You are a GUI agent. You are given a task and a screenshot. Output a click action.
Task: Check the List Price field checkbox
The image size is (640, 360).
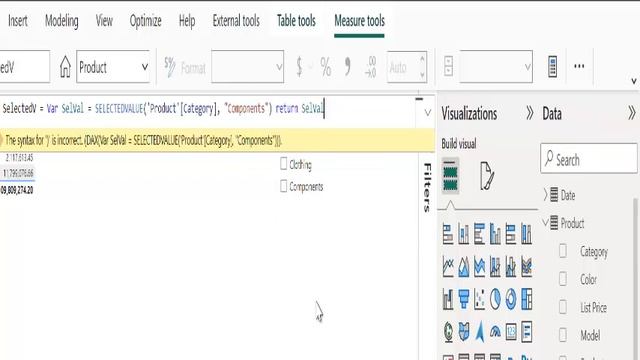click(563, 307)
